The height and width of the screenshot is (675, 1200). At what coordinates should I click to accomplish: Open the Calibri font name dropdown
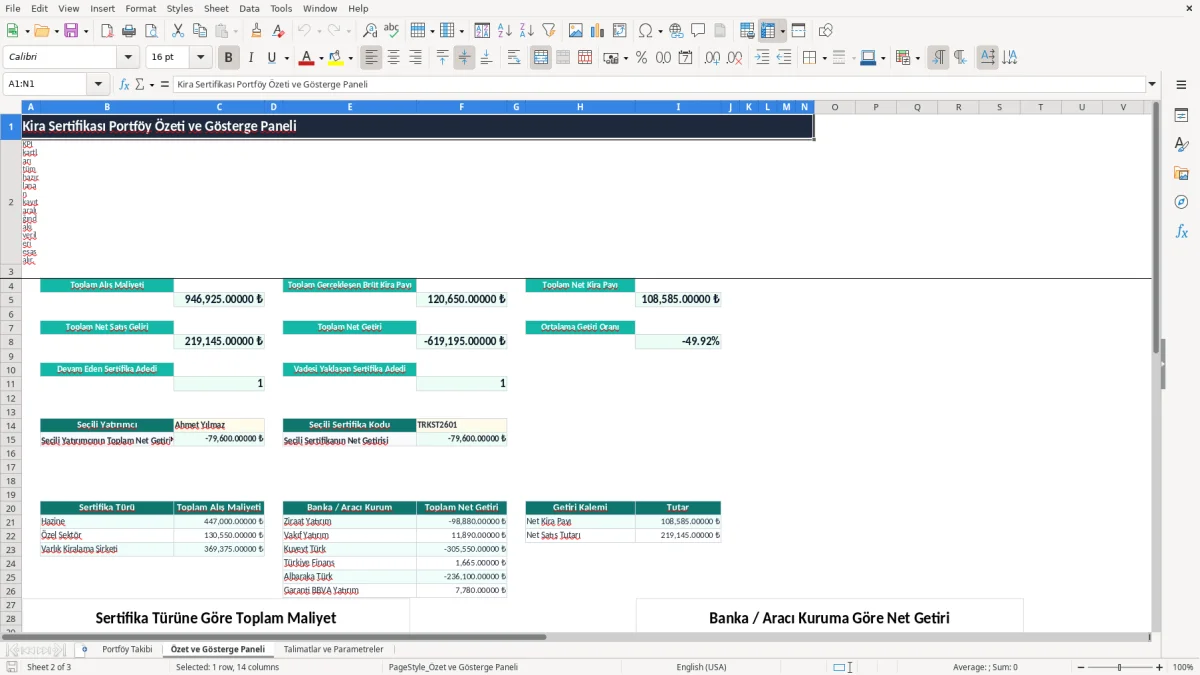click(128, 58)
